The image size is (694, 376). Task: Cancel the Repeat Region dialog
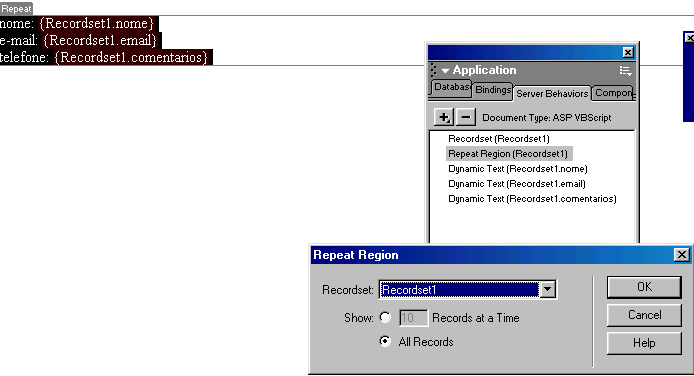tap(644, 315)
